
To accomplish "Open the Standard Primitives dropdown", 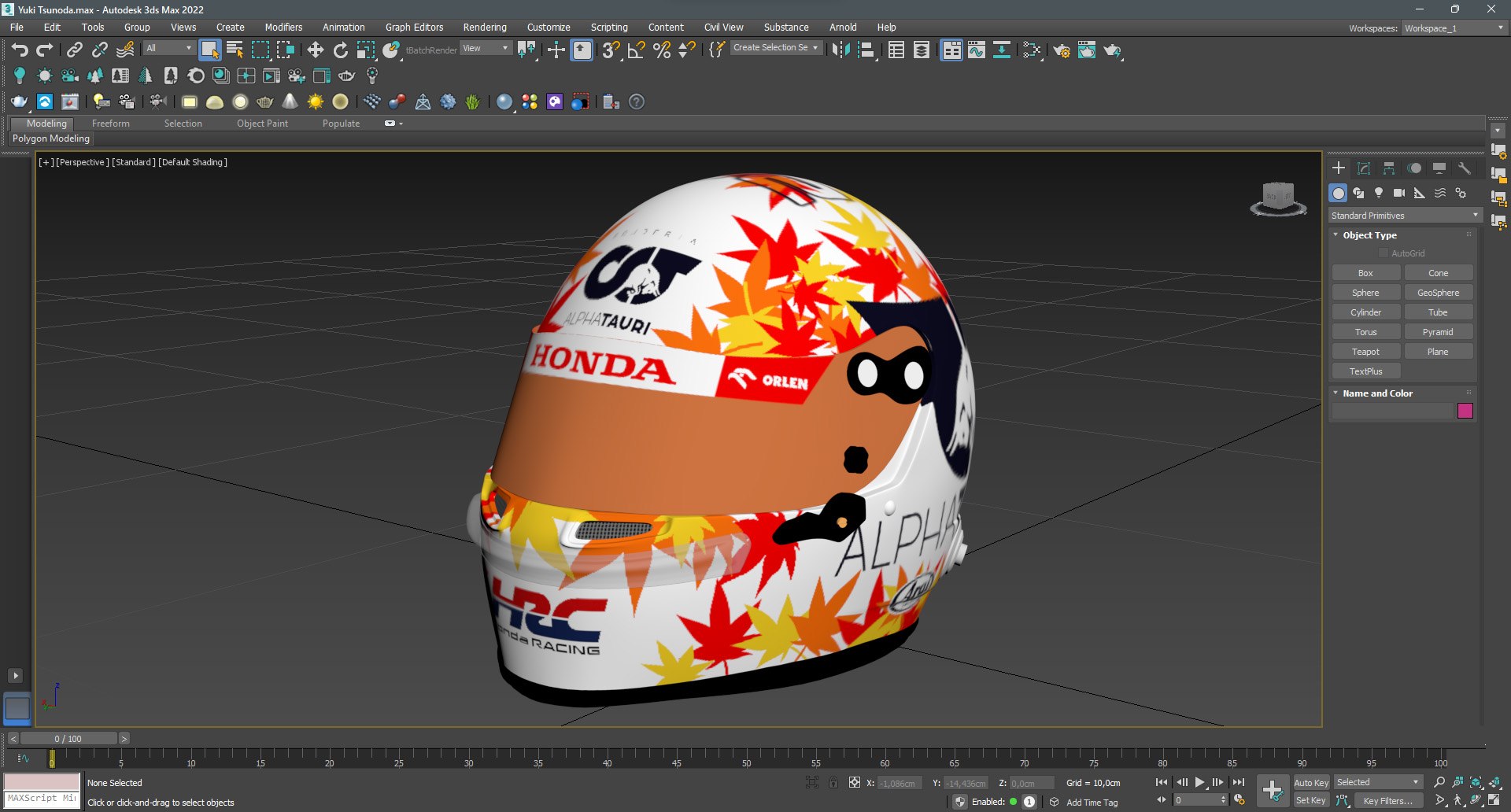I will click(1405, 216).
